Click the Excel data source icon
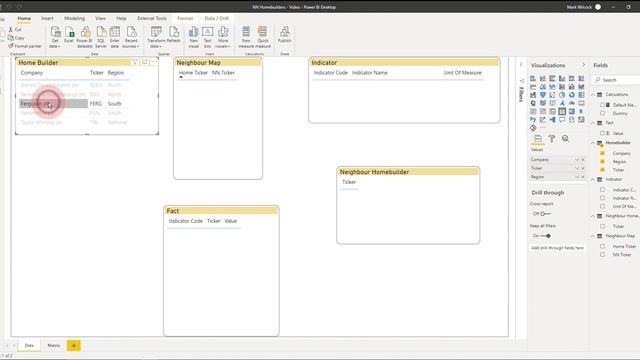This screenshot has width=640, height=360. [69, 35]
